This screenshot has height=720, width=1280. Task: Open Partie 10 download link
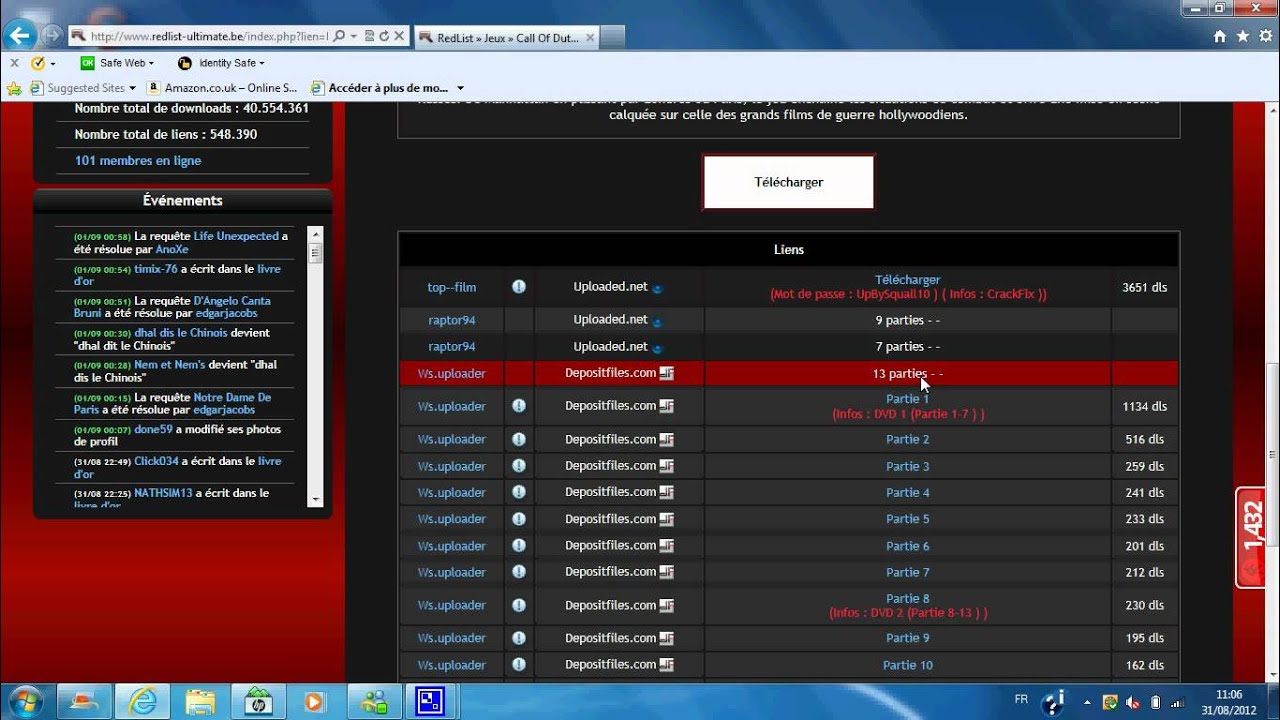pyautogui.click(x=907, y=665)
